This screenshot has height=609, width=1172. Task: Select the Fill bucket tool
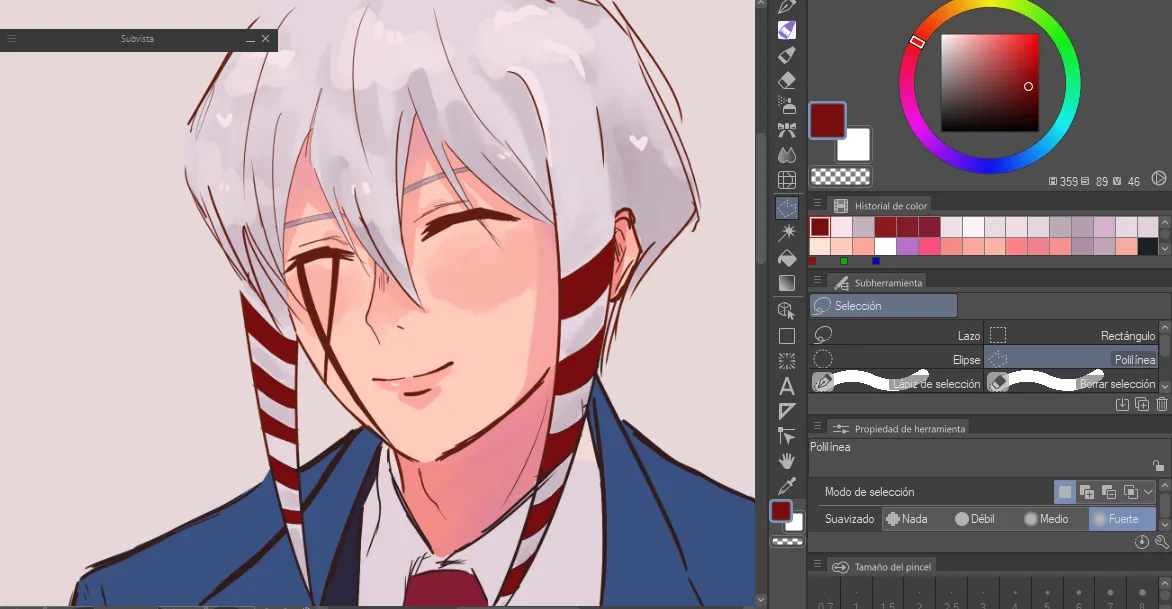[x=786, y=259]
